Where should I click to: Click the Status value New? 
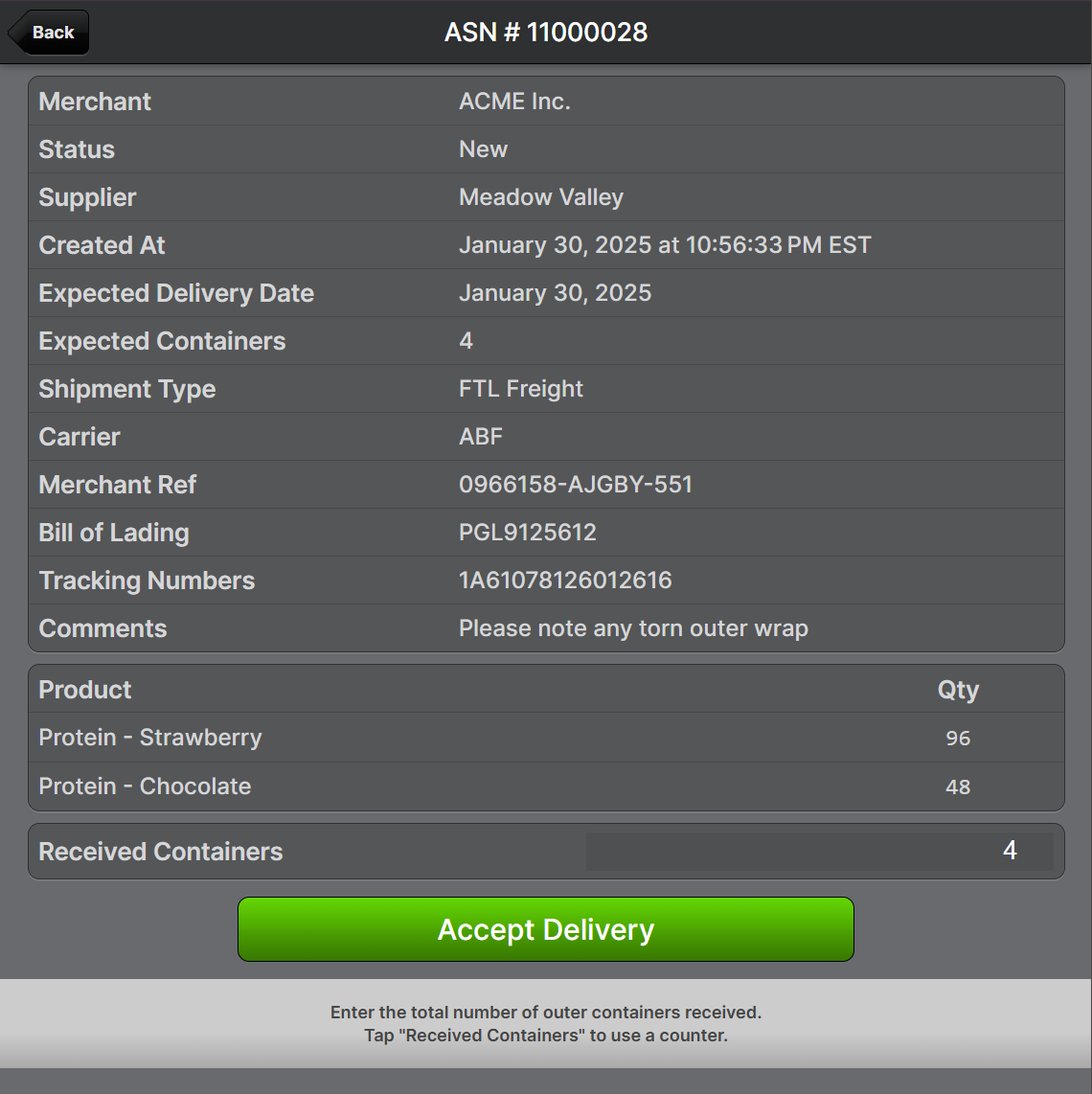483,149
